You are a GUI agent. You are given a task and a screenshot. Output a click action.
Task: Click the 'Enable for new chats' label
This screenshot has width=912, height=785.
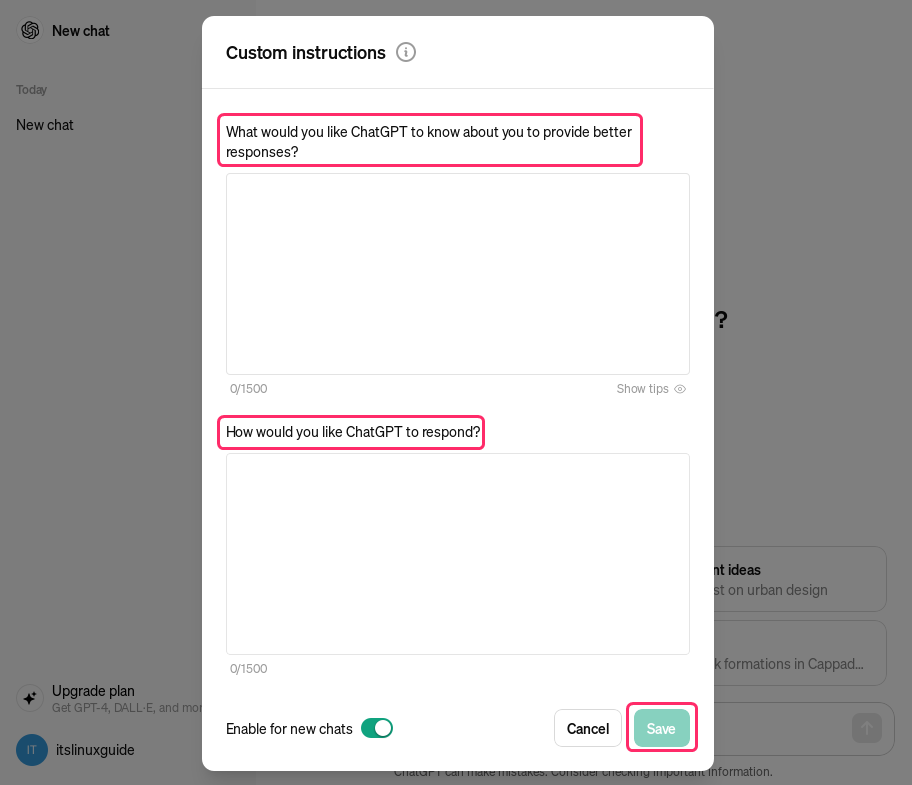point(289,729)
